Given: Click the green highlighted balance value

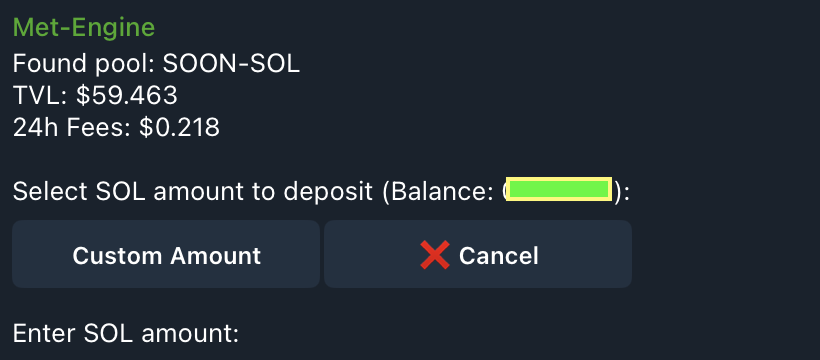Looking at the screenshot, I should pyautogui.click(x=559, y=189).
